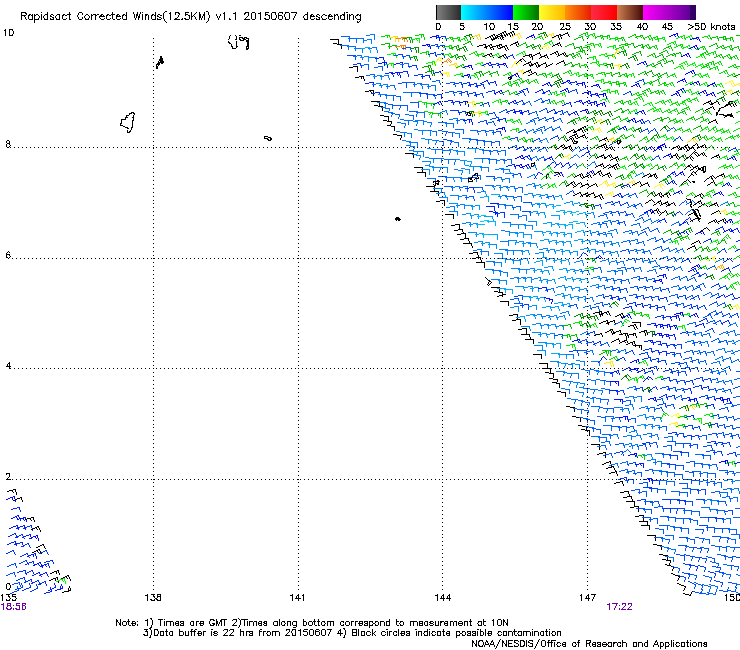Click the island group outline near 10N 140E
The width and height of the screenshot is (740, 650).
point(238,42)
